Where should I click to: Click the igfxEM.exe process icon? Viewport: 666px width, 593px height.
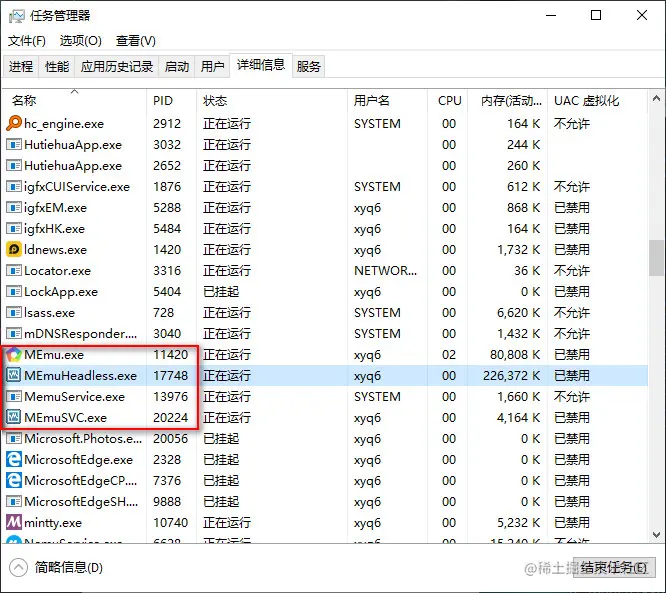[14, 207]
